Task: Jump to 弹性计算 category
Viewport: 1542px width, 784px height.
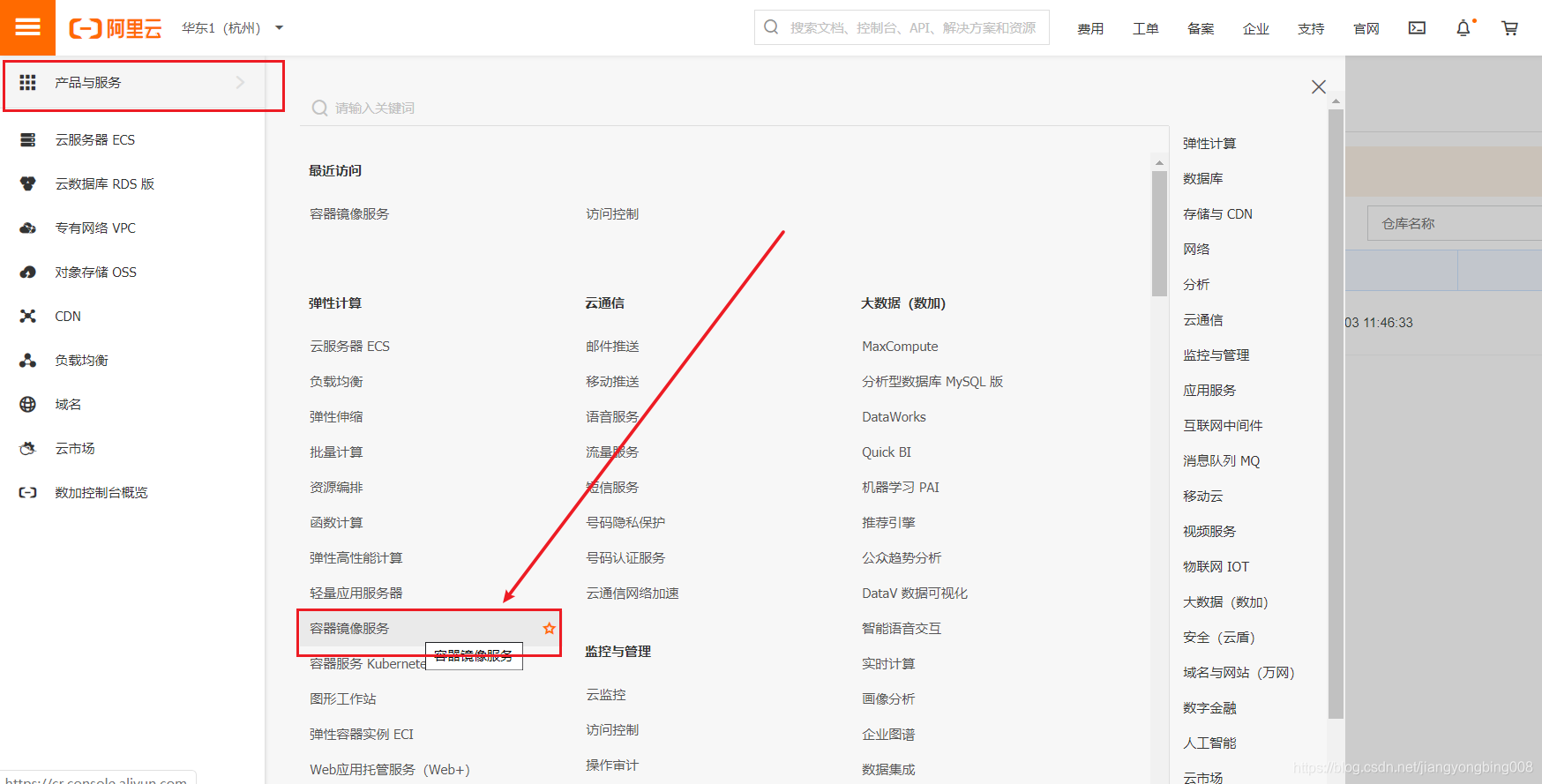Action: coord(1209,143)
